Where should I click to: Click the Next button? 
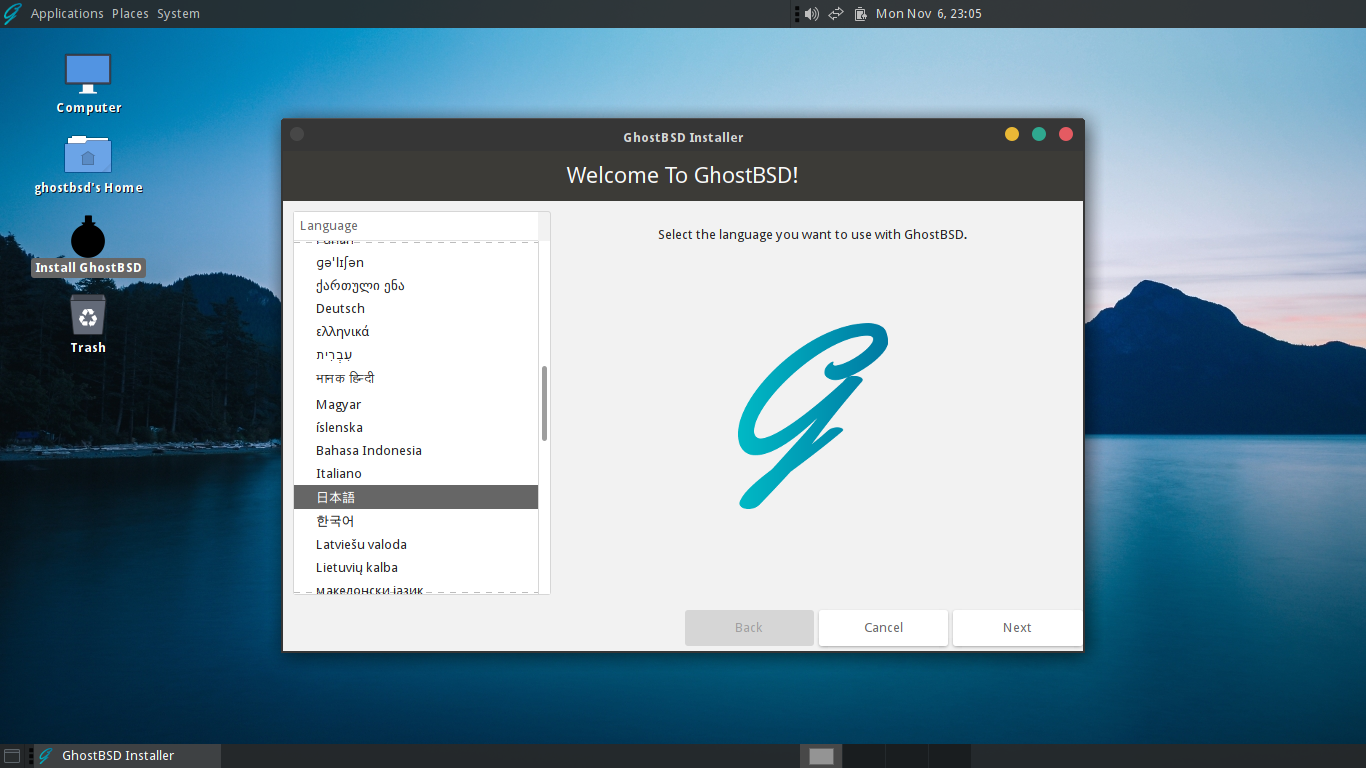(x=1017, y=628)
